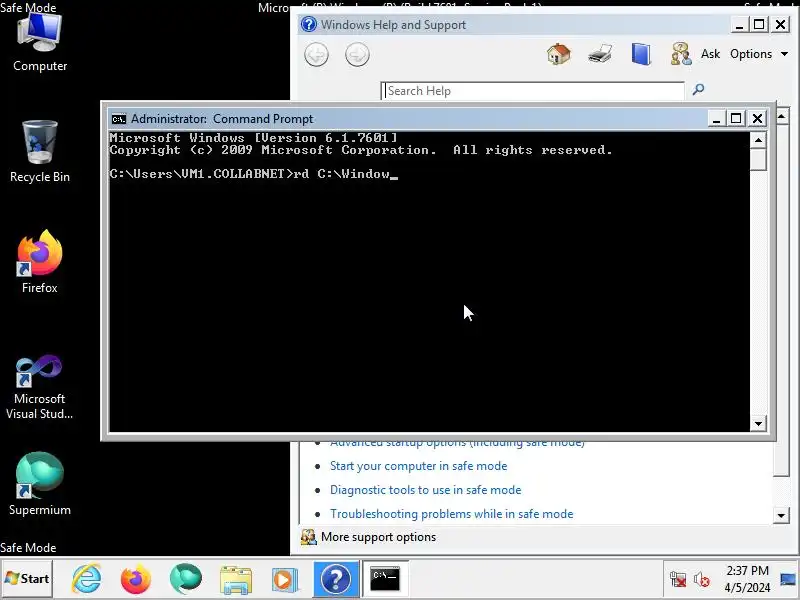Go back in Windows Help and Support
800x600 pixels.
click(316, 55)
